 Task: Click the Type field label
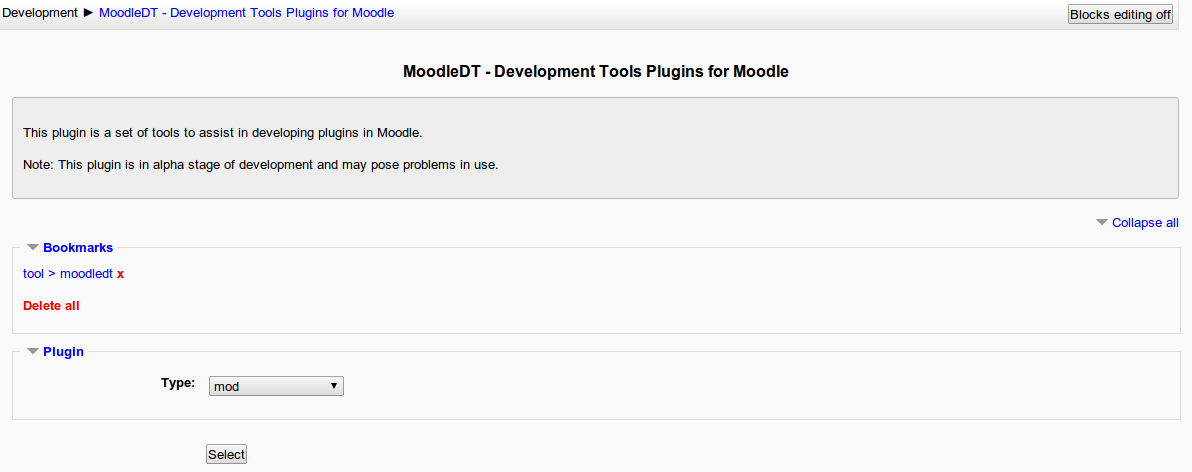pos(178,383)
